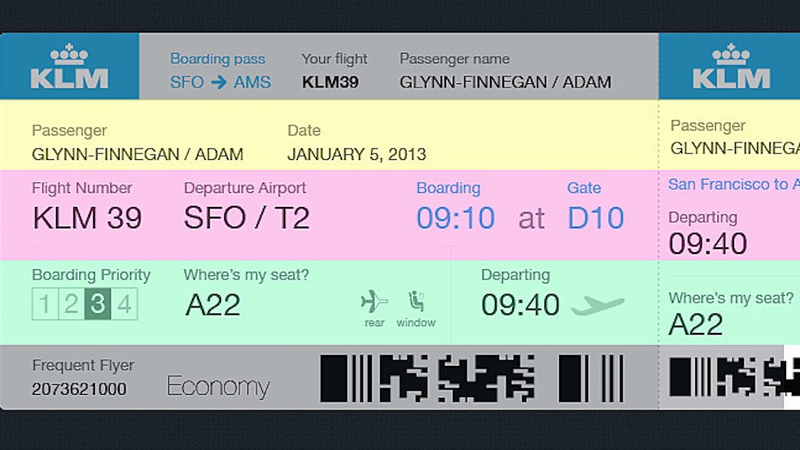
Task: Select boarding priority box 1
Action: coord(45,304)
